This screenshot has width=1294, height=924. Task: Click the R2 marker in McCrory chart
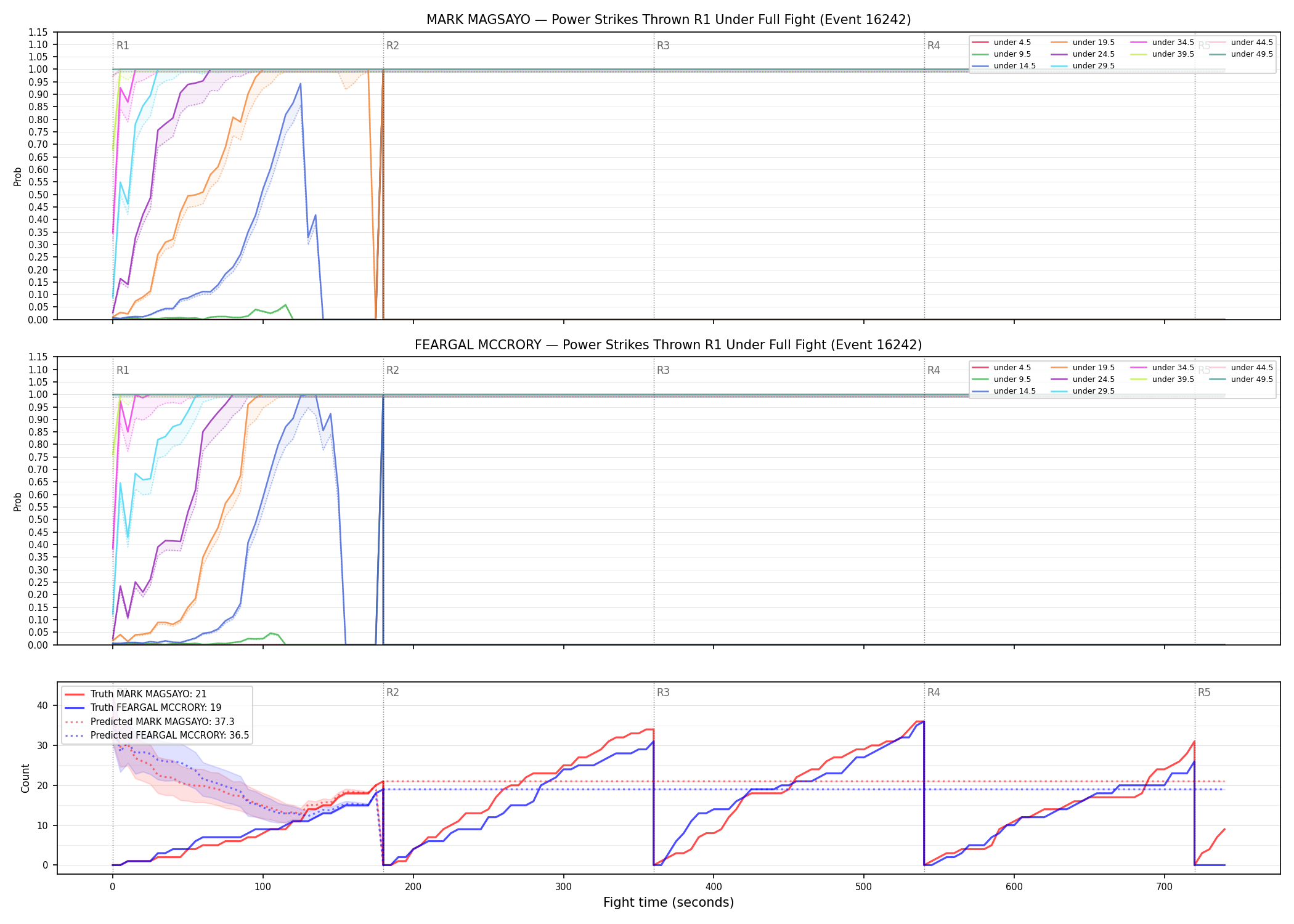coord(393,370)
